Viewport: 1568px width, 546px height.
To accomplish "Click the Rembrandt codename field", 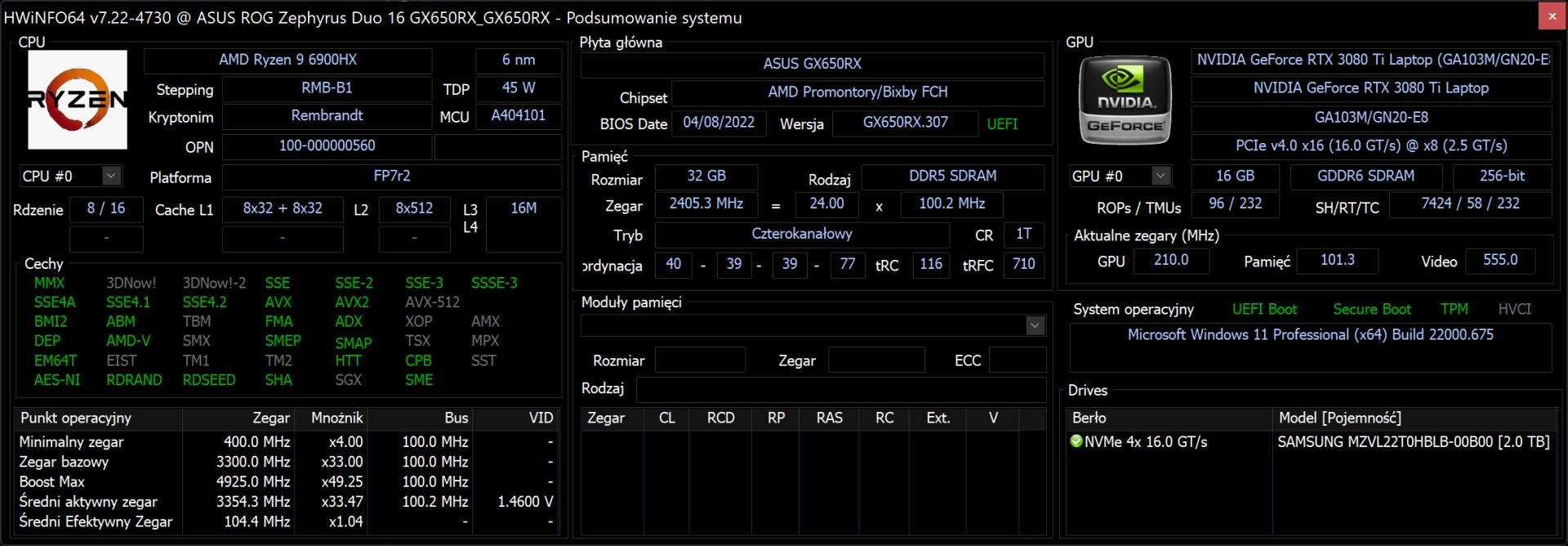I will pos(327,116).
